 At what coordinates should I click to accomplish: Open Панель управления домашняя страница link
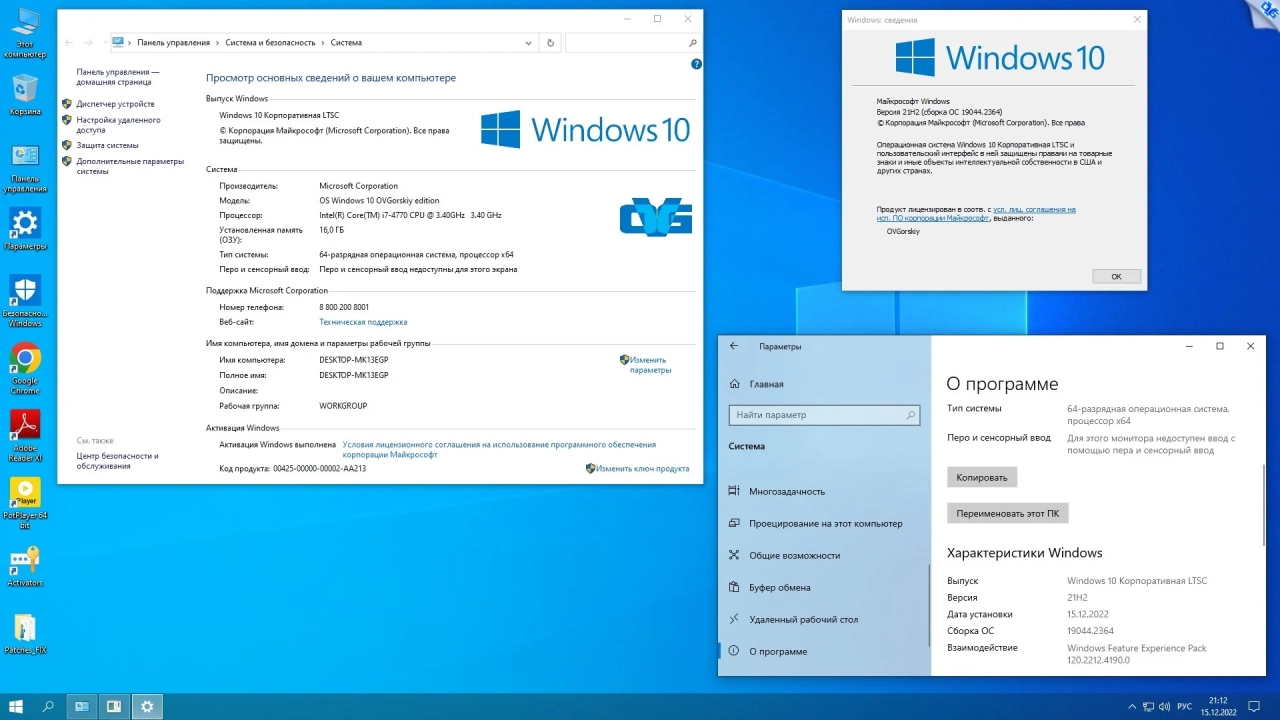118,77
